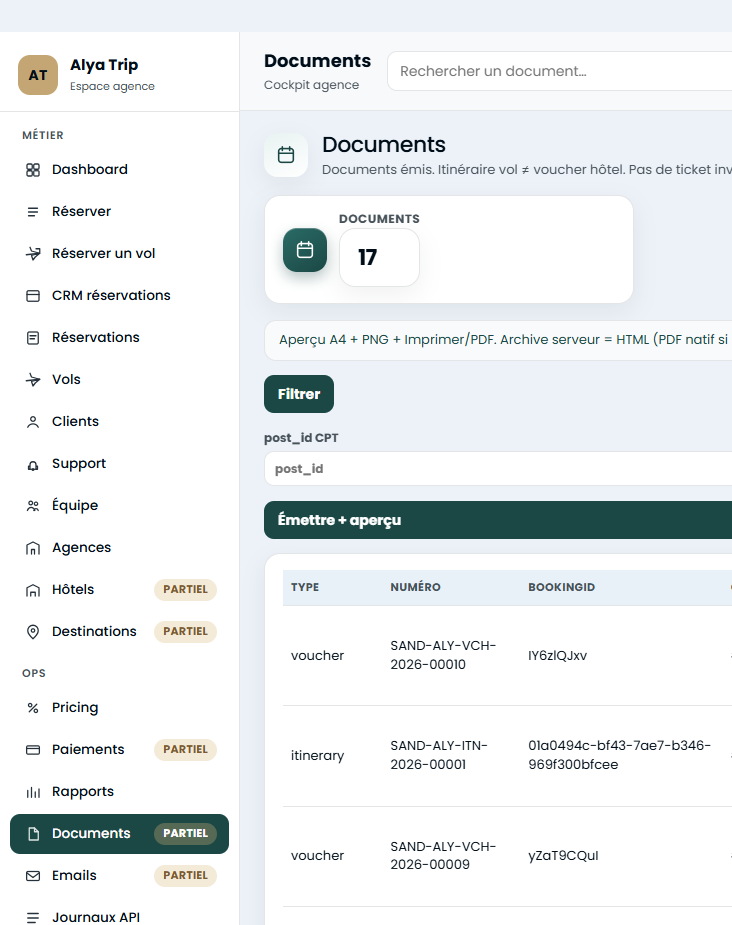This screenshot has height=925, width=732.
Task: Click the PARTIEL badge next to Emails
Action: pos(185,875)
